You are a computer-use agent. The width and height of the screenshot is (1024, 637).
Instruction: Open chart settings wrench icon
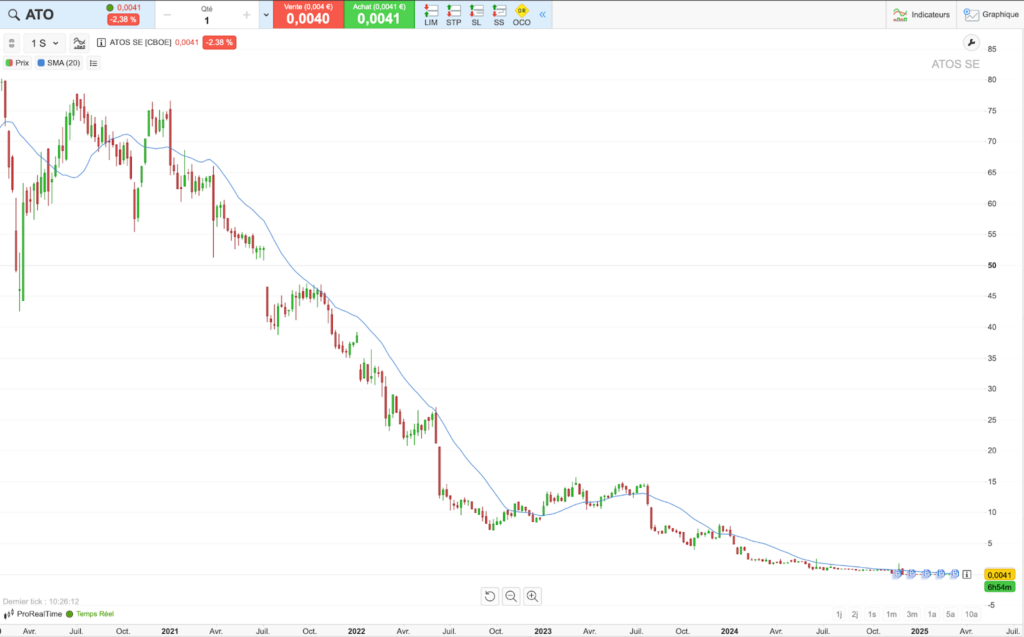(971, 43)
